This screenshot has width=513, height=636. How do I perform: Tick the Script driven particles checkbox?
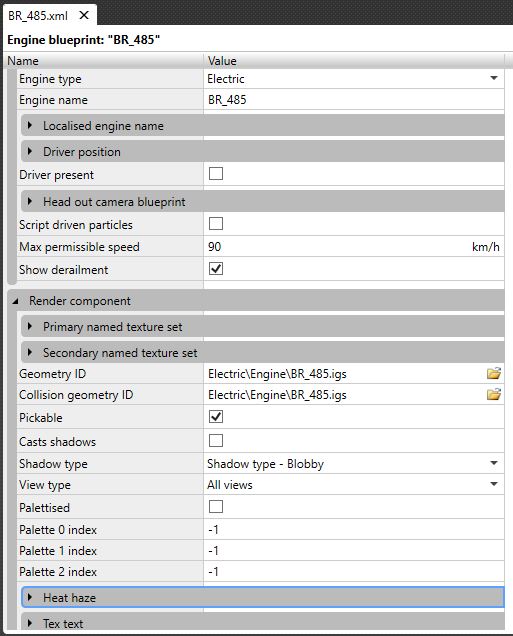(x=216, y=223)
